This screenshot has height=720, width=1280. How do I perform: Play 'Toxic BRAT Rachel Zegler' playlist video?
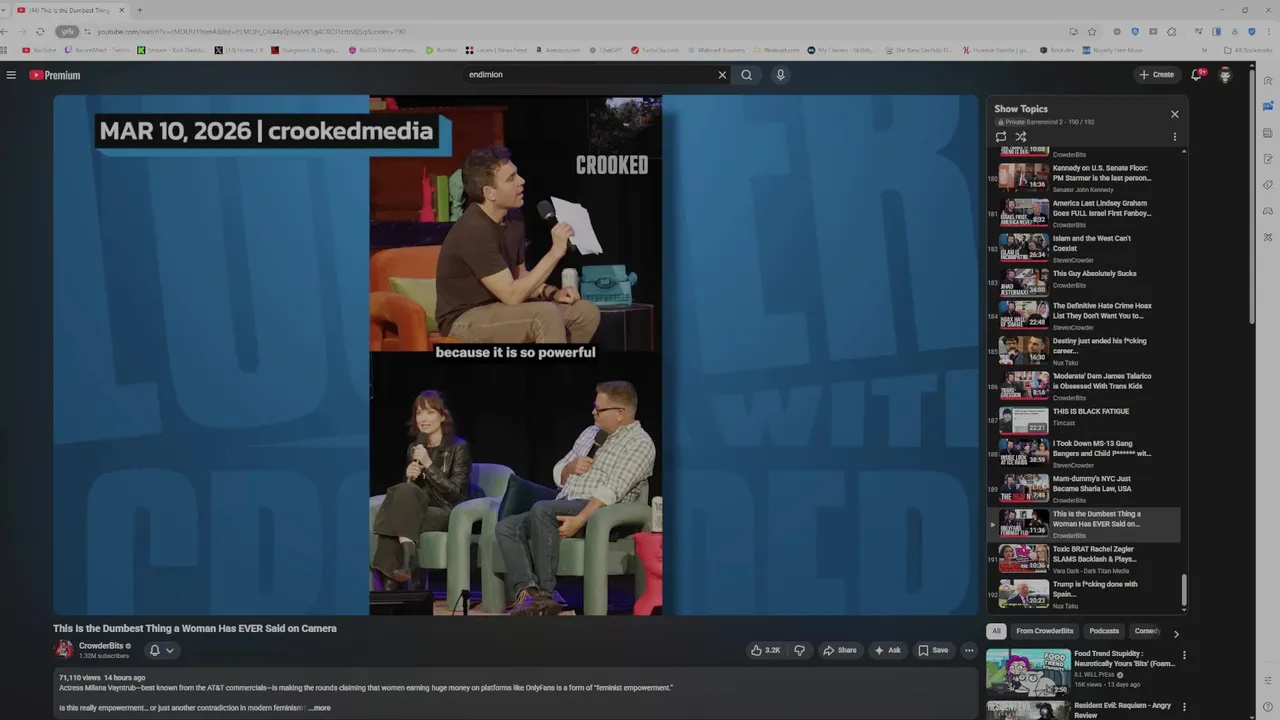1084,559
